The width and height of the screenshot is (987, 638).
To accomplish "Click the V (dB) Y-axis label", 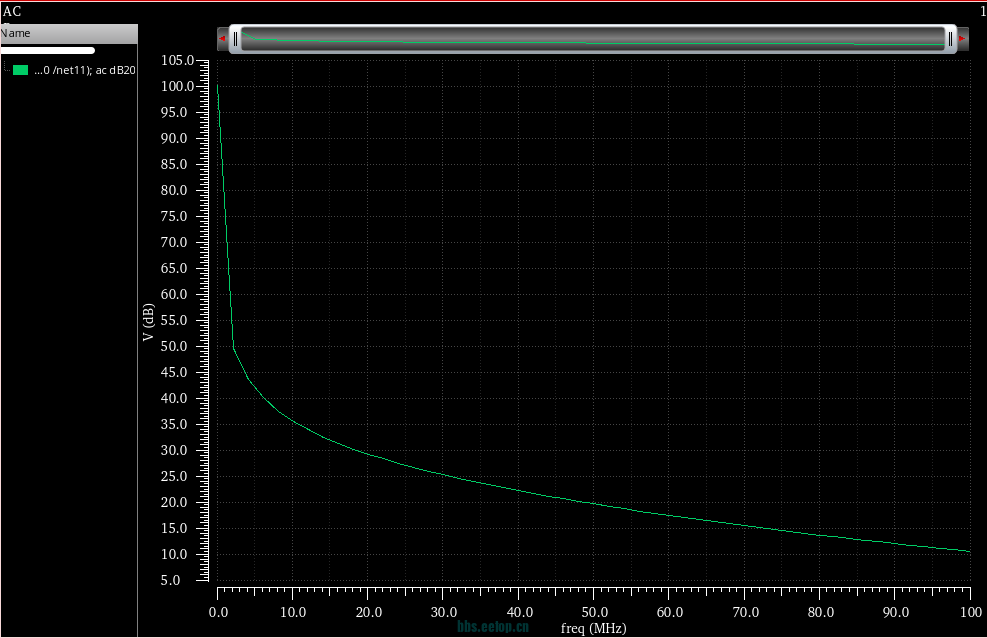I will (148, 322).
